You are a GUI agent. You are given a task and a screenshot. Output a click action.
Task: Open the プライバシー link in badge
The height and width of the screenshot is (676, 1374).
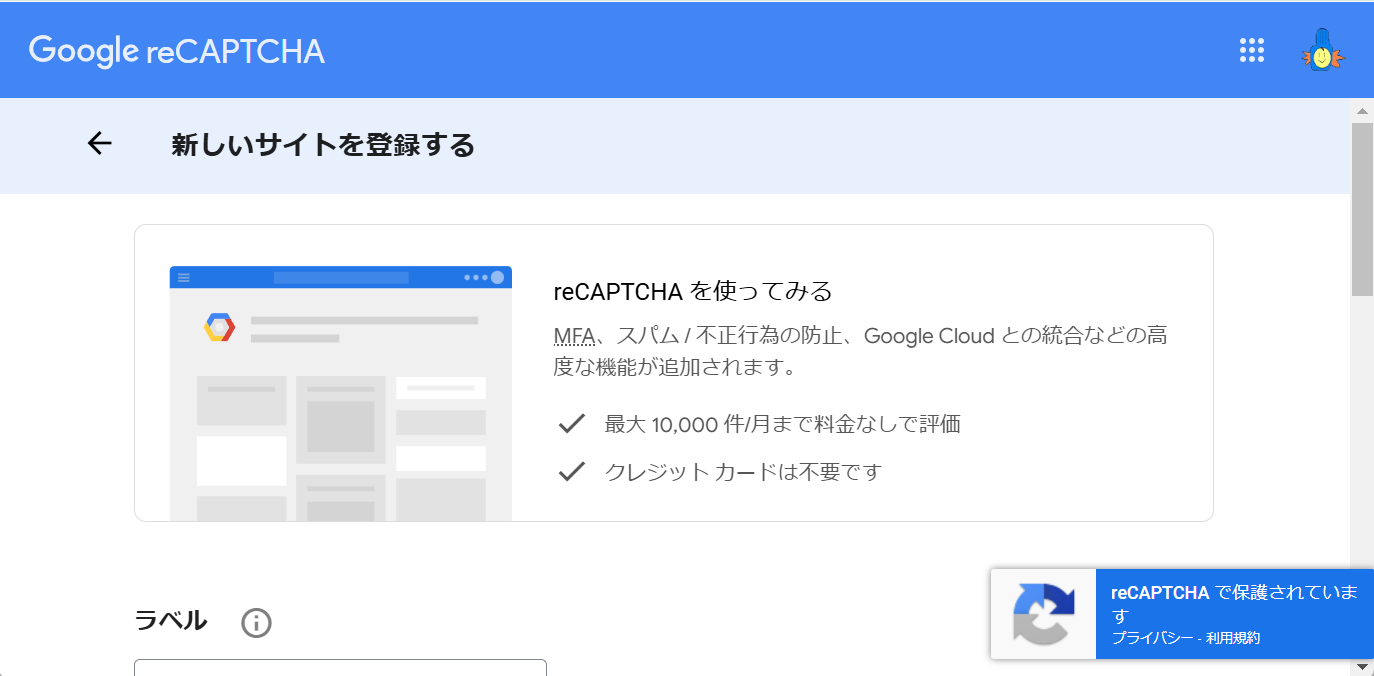(1152, 638)
